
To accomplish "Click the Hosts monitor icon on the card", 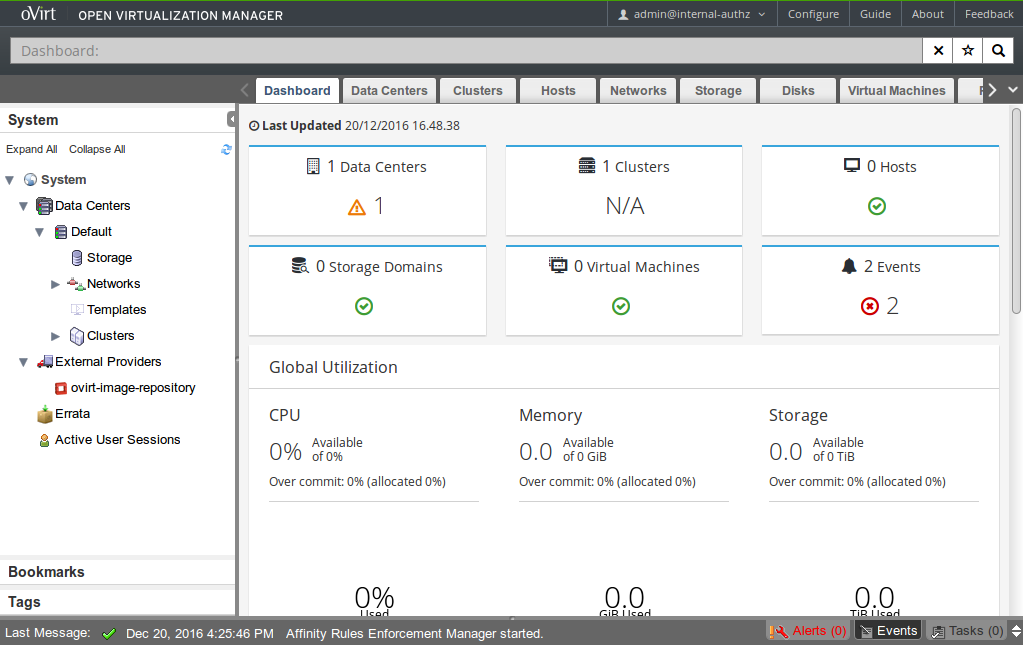I will [852, 166].
